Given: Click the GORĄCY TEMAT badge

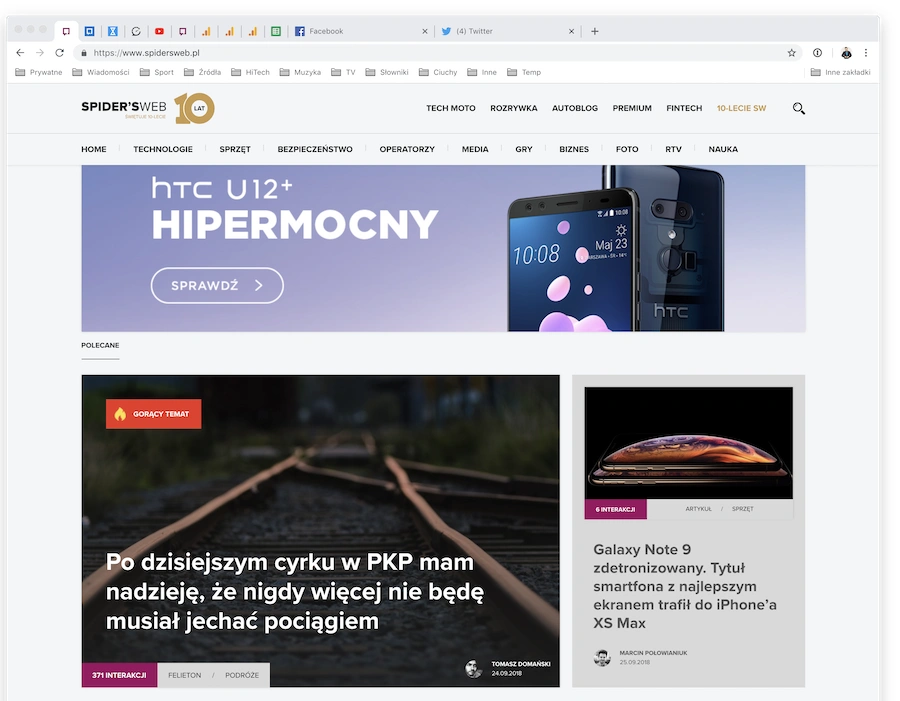Looking at the screenshot, I should [153, 414].
